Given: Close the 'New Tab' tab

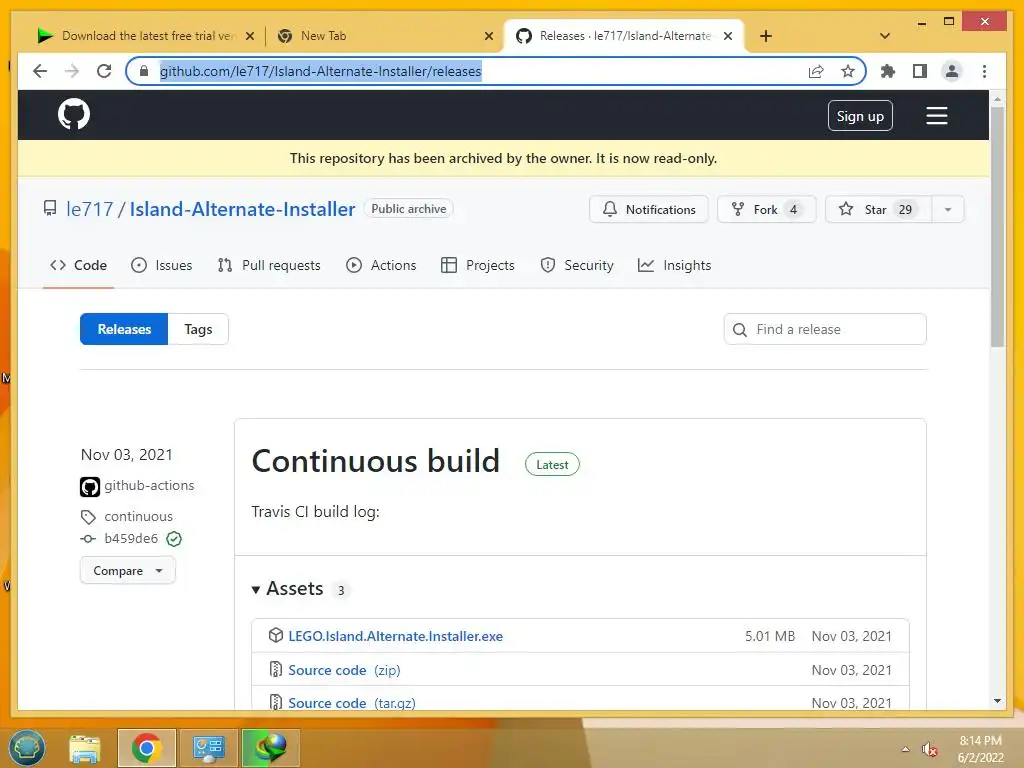Looking at the screenshot, I should tap(488, 36).
